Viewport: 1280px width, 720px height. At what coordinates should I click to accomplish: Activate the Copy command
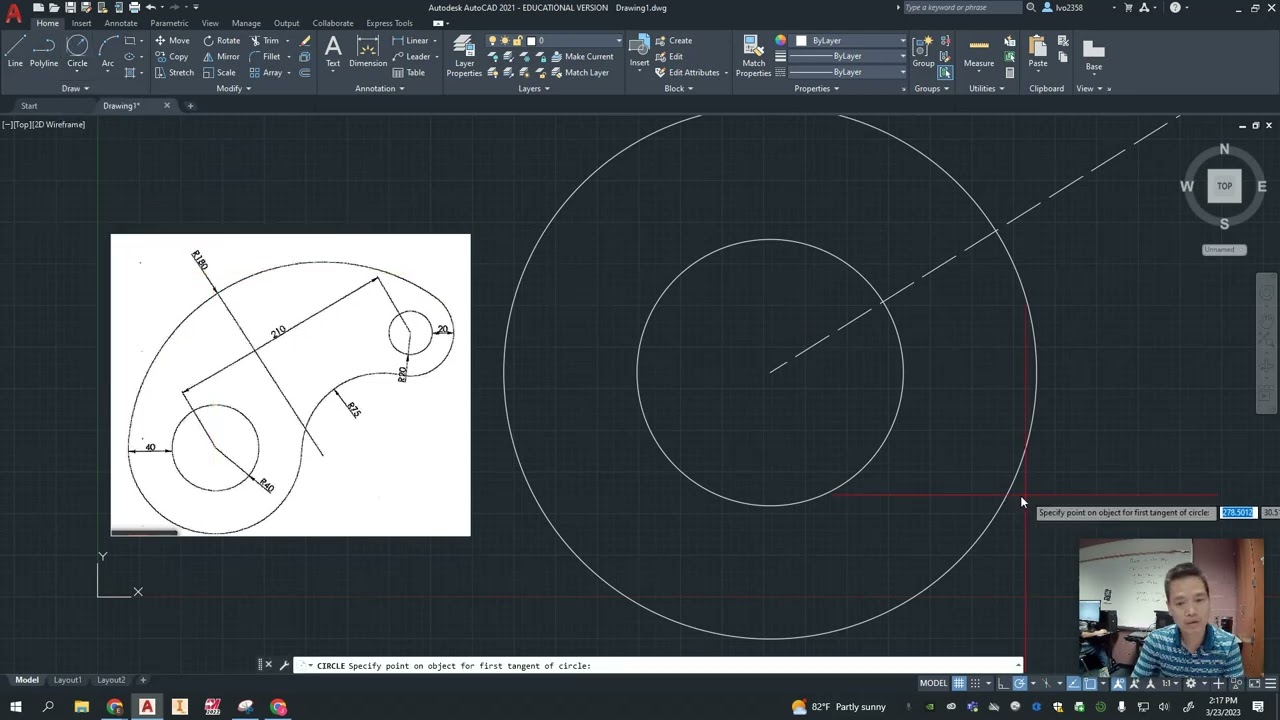tap(172, 57)
